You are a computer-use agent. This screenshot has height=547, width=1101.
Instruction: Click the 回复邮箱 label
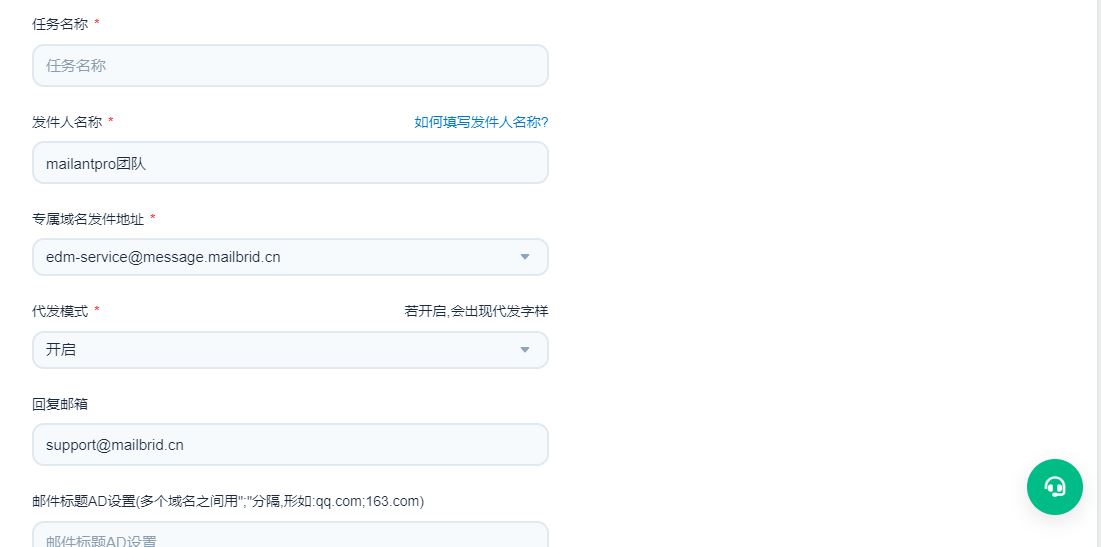tap(60, 404)
